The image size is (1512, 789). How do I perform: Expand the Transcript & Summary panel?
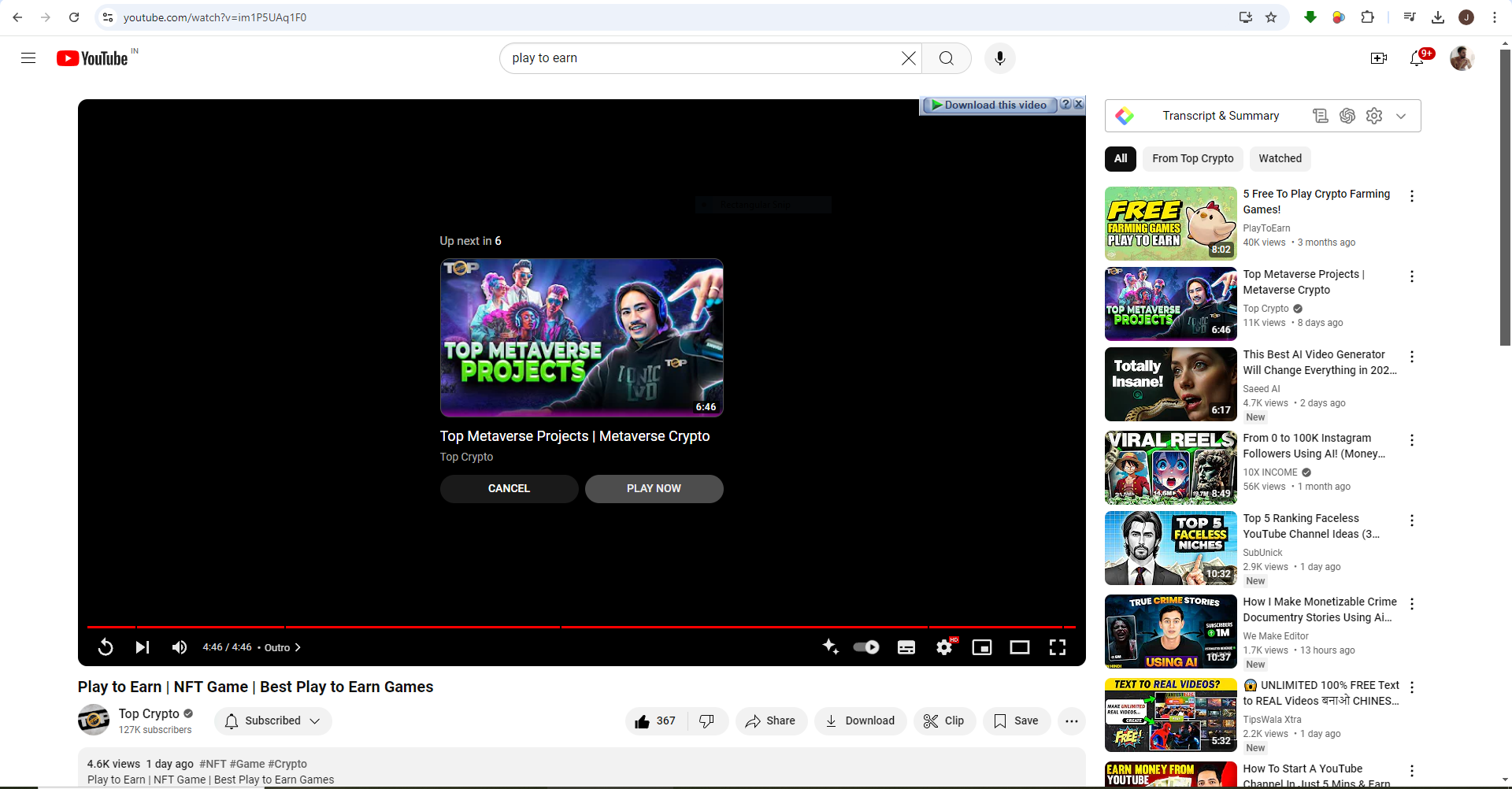pyautogui.click(x=1401, y=117)
